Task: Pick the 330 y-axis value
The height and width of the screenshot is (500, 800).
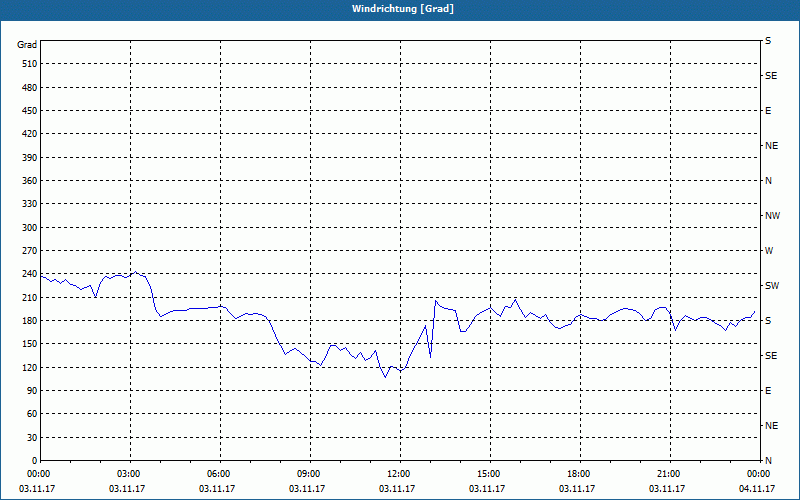Action: click(30, 204)
